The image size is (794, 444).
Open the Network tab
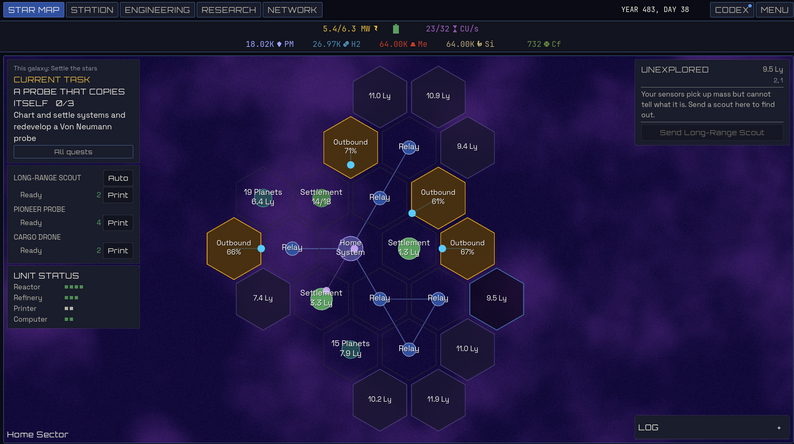pos(292,10)
